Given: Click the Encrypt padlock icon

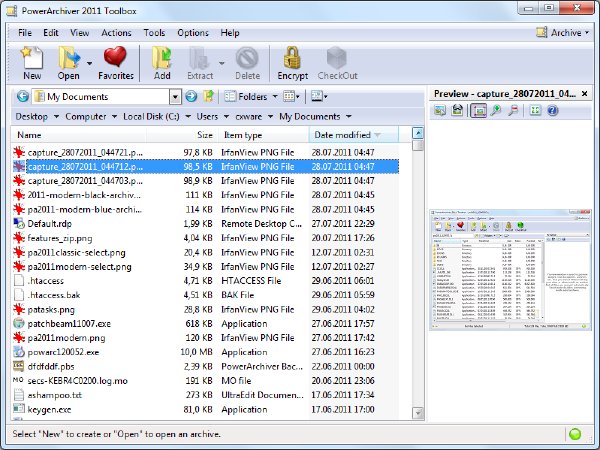Looking at the screenshot, I should [x=292, y=63].
